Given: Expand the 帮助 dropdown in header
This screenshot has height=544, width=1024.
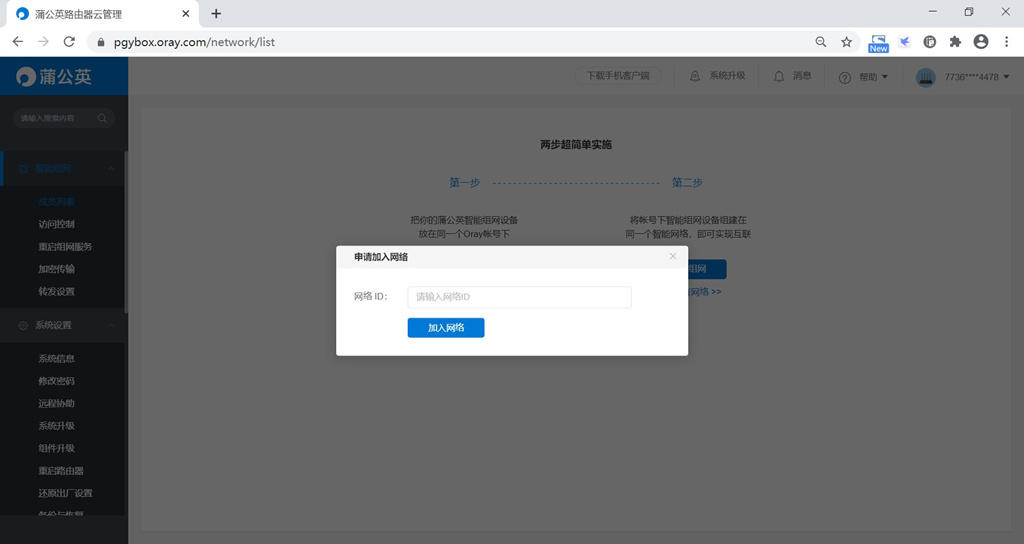Looking at the screenshot, I should [x=863, y=77].
